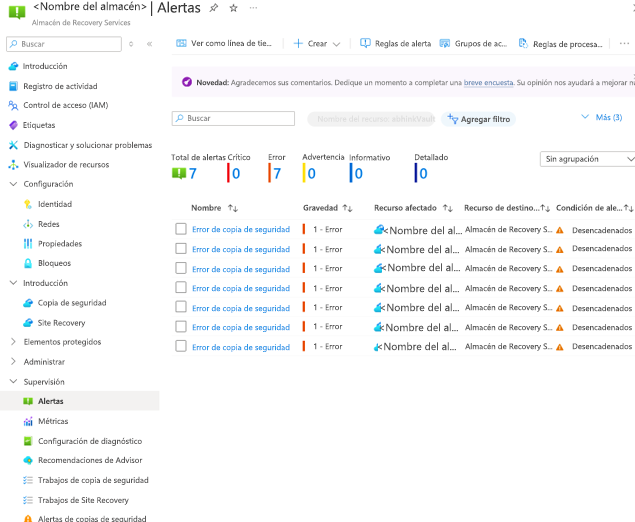635x522 pixels.
Task: Click the alerts Buscar search field
Action: (x=233, y=118)
